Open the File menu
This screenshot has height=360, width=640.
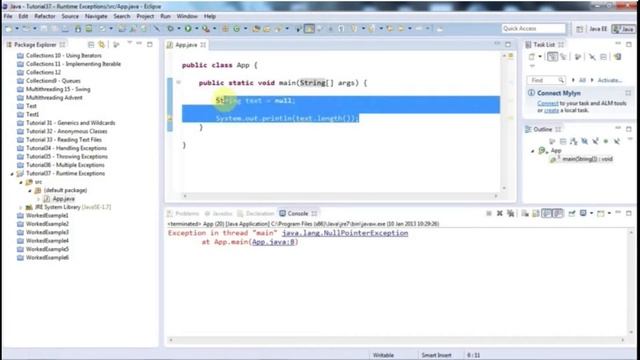tap(8, 16)
